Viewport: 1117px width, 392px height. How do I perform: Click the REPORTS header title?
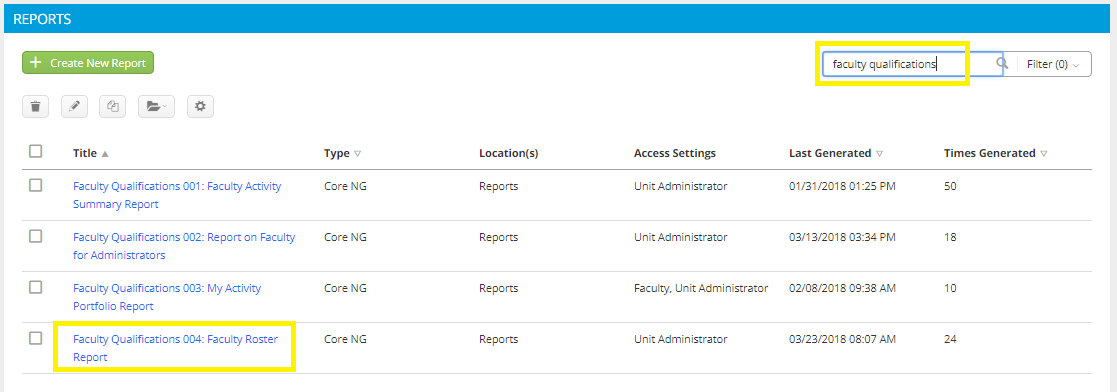42,19
